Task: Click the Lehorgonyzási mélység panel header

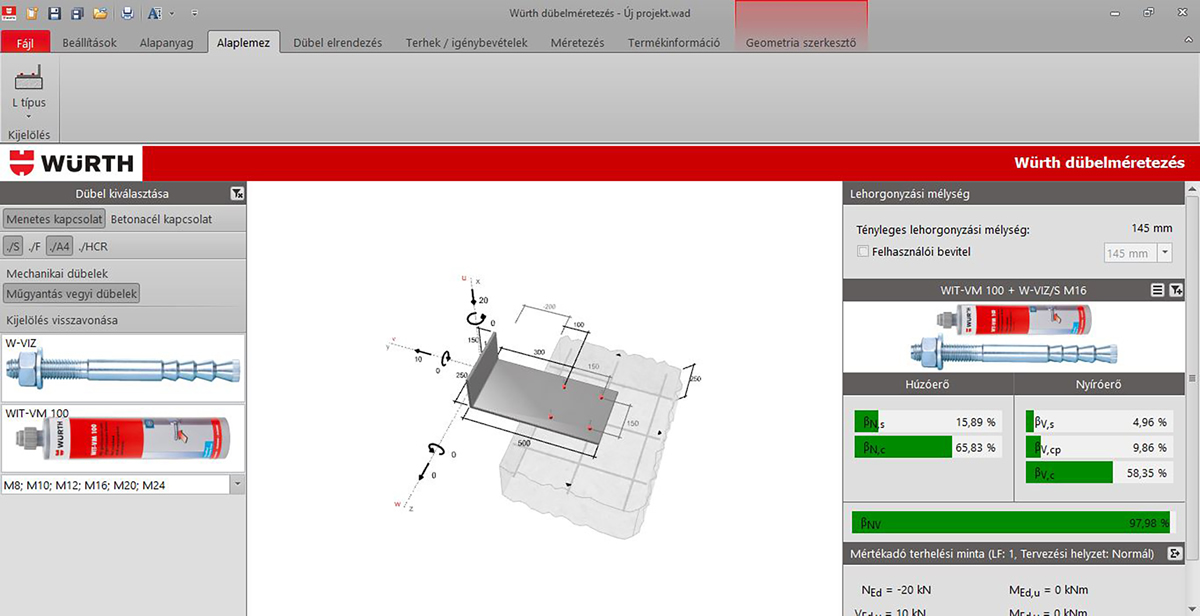Action: (x=1014, y=194)
